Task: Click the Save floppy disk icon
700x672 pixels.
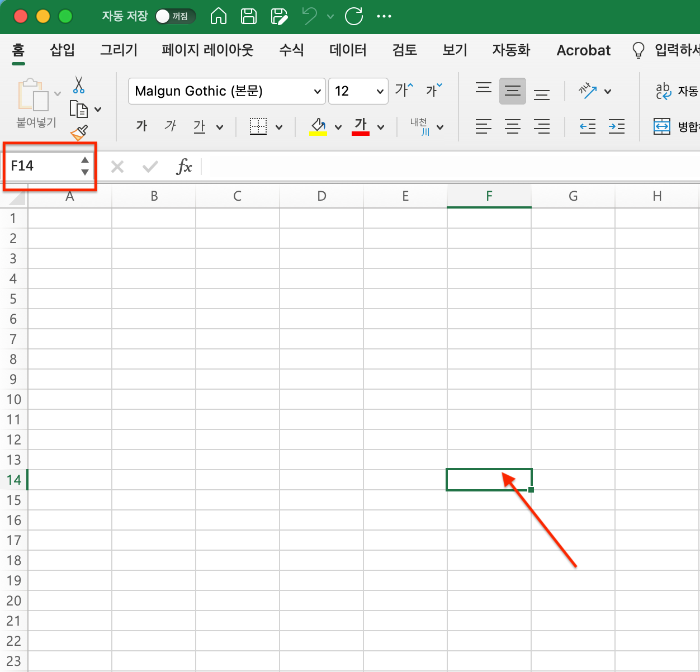Action: [x=249, y=17]
